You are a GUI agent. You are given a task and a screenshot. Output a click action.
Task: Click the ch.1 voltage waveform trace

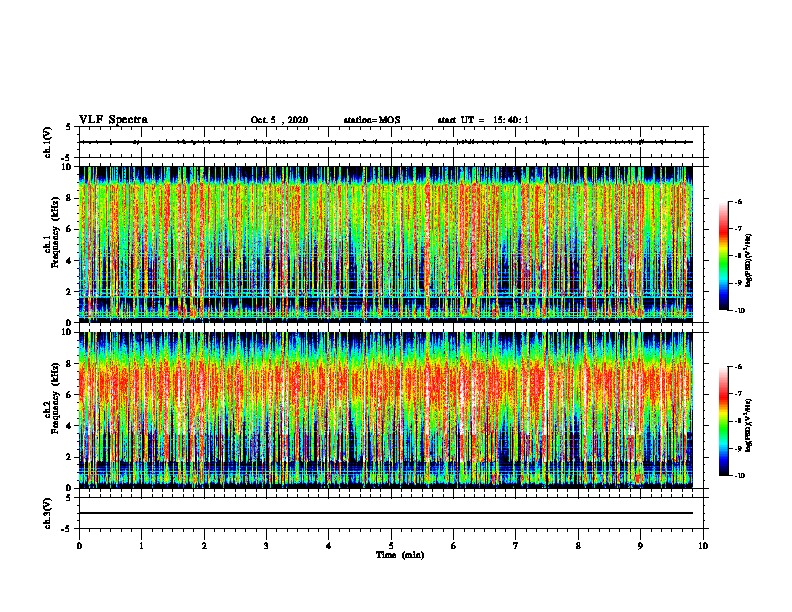[x=386, y=142]
